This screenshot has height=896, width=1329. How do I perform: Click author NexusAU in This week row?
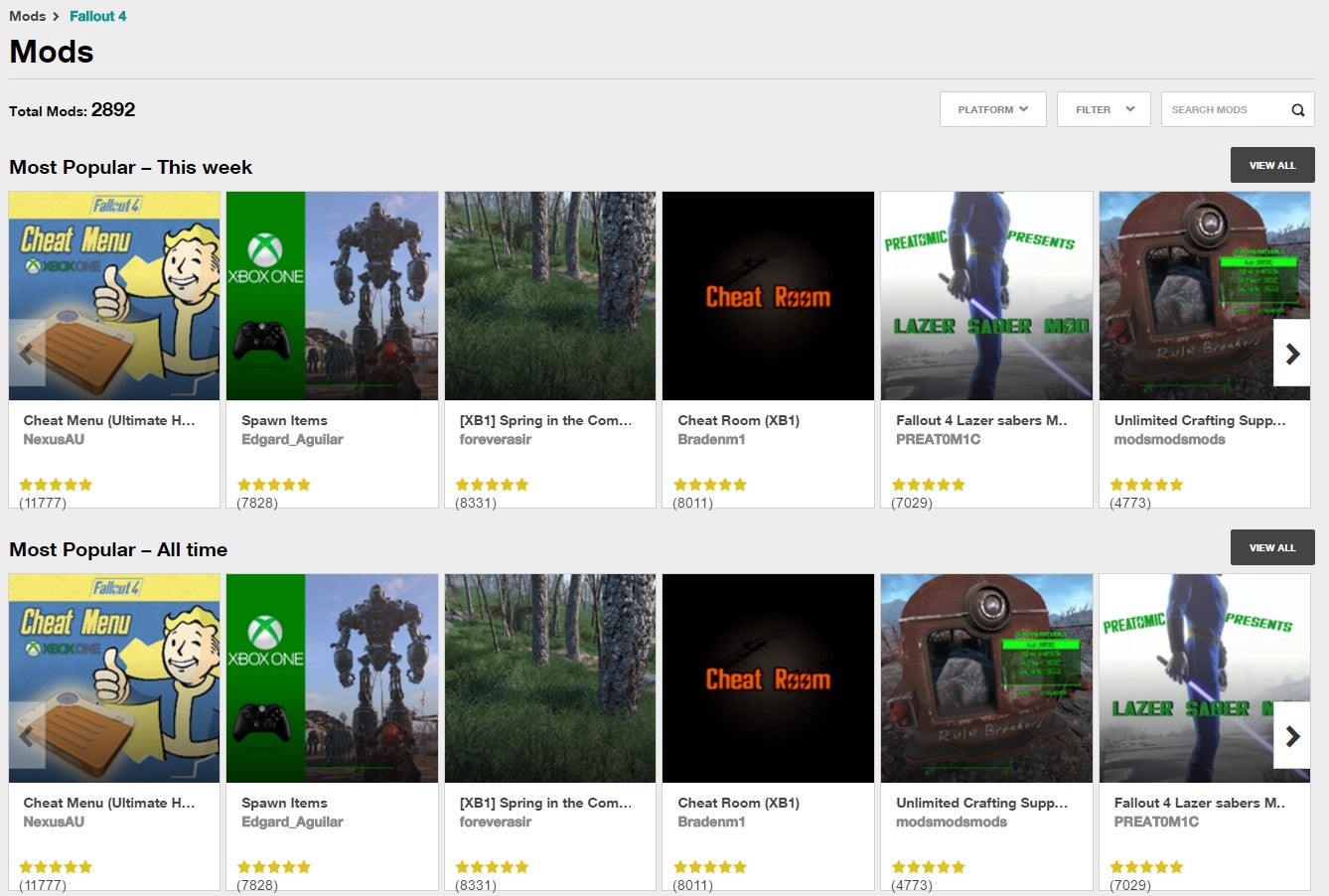click(x=54, y=439)
